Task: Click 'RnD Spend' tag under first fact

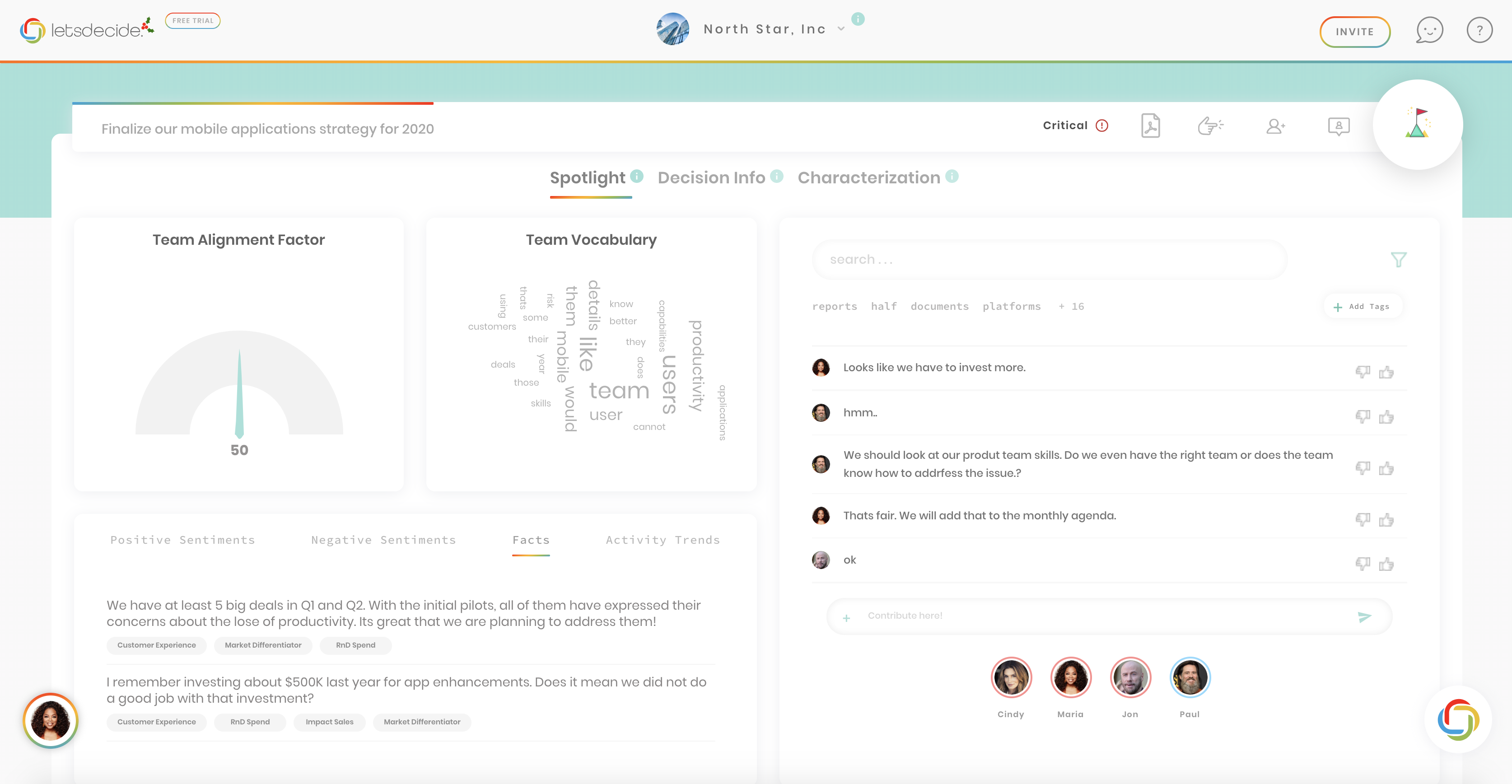Action: (355, 645)
